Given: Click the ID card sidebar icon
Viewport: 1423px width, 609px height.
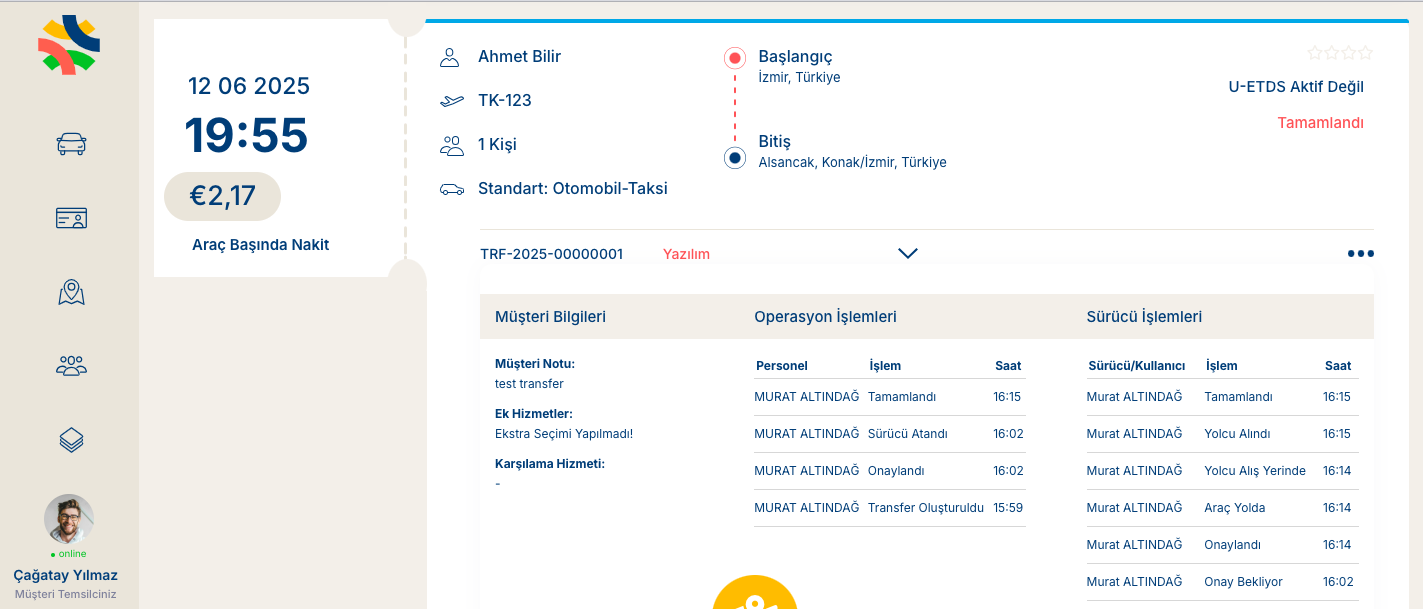Looking at the screenshot, I should [x=71, y=218].
